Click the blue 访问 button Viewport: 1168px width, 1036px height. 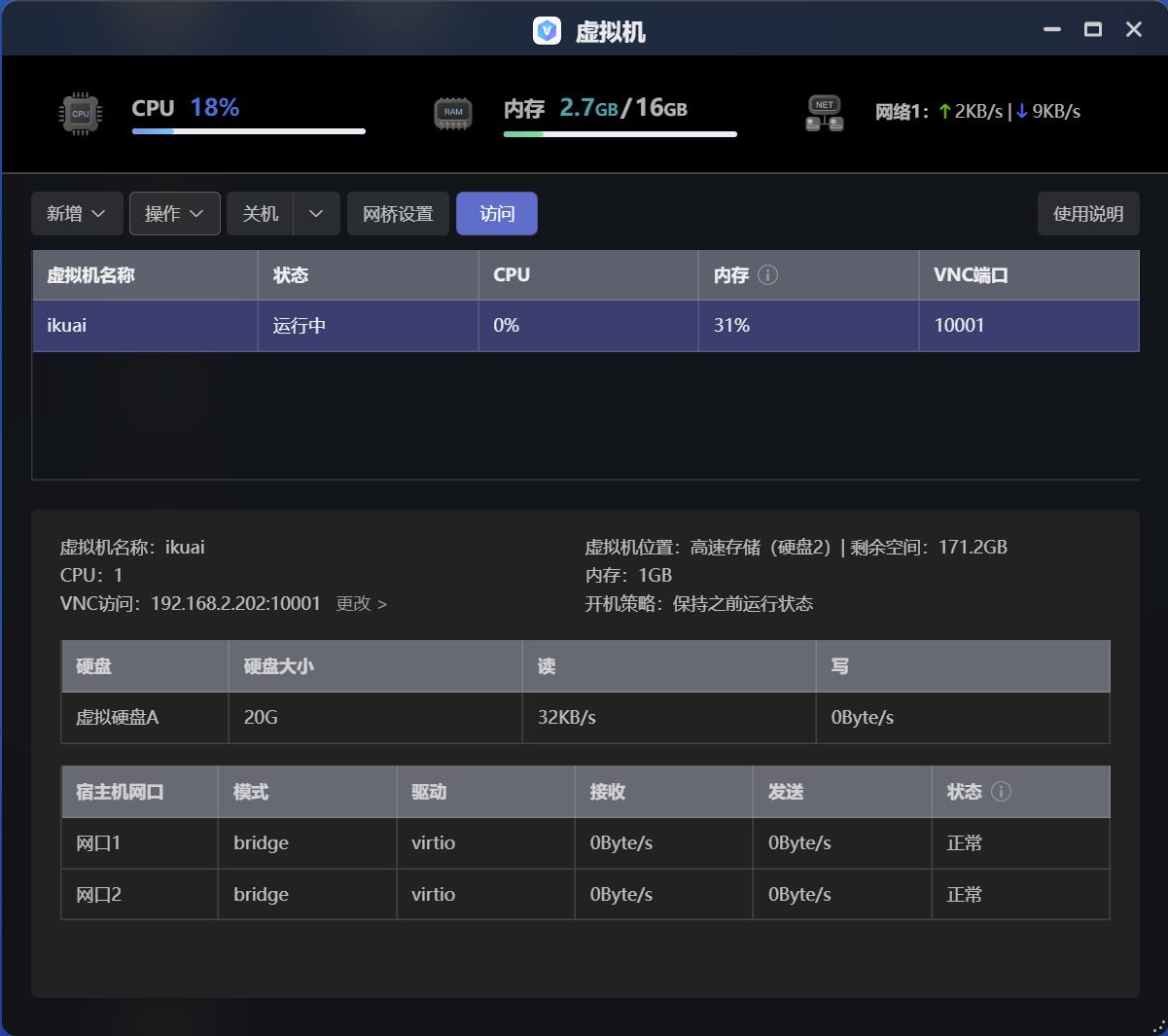coord(497,214)
